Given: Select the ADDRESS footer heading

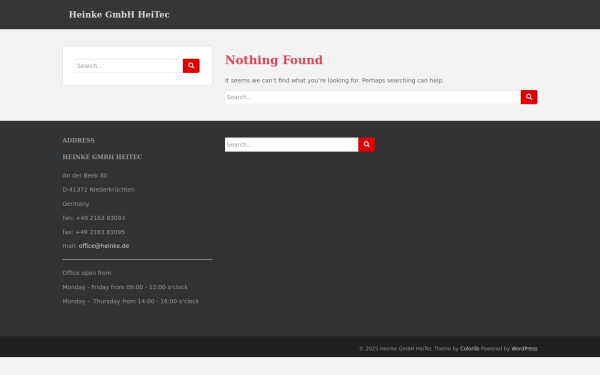Looking at the screenshot, I should pyautogui.click(x=78, y=140).
